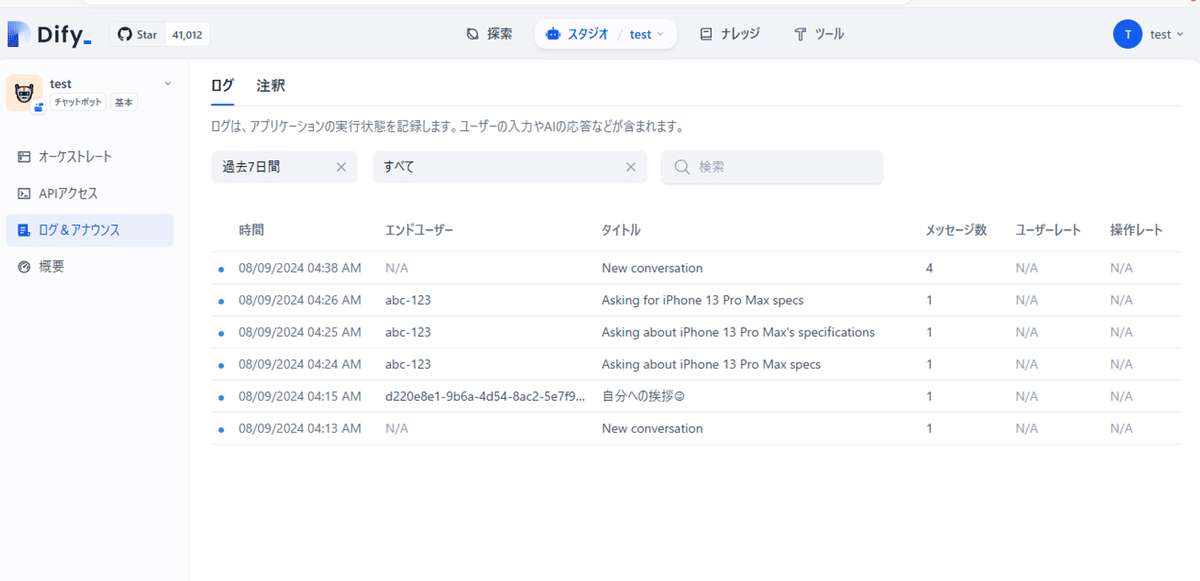Click the test user avatar circle
The height and width of the screenshot is (581, 1200).
1127,33
